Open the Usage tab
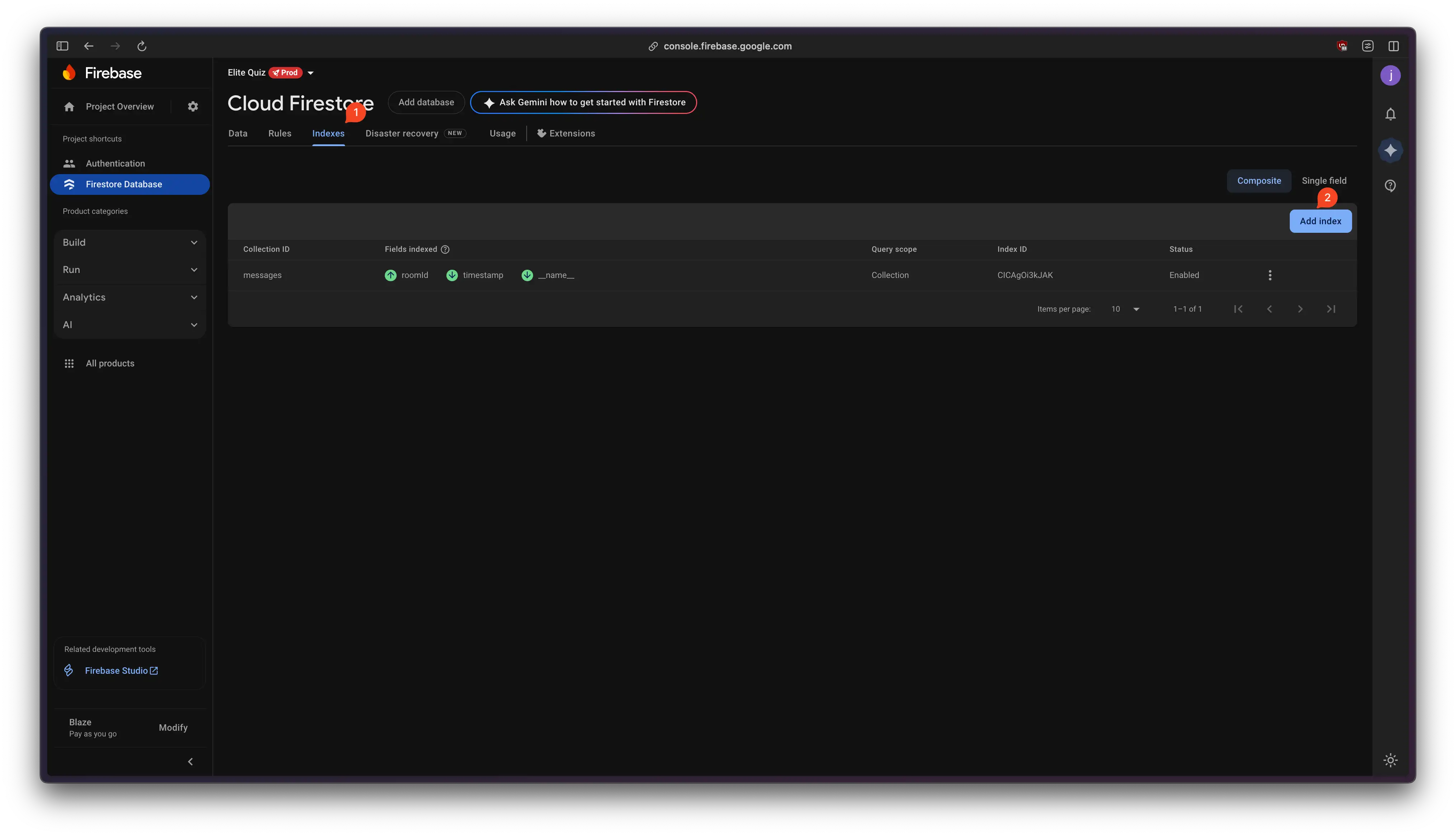Viewport: 1456px width, 836px height. [502, 133]
